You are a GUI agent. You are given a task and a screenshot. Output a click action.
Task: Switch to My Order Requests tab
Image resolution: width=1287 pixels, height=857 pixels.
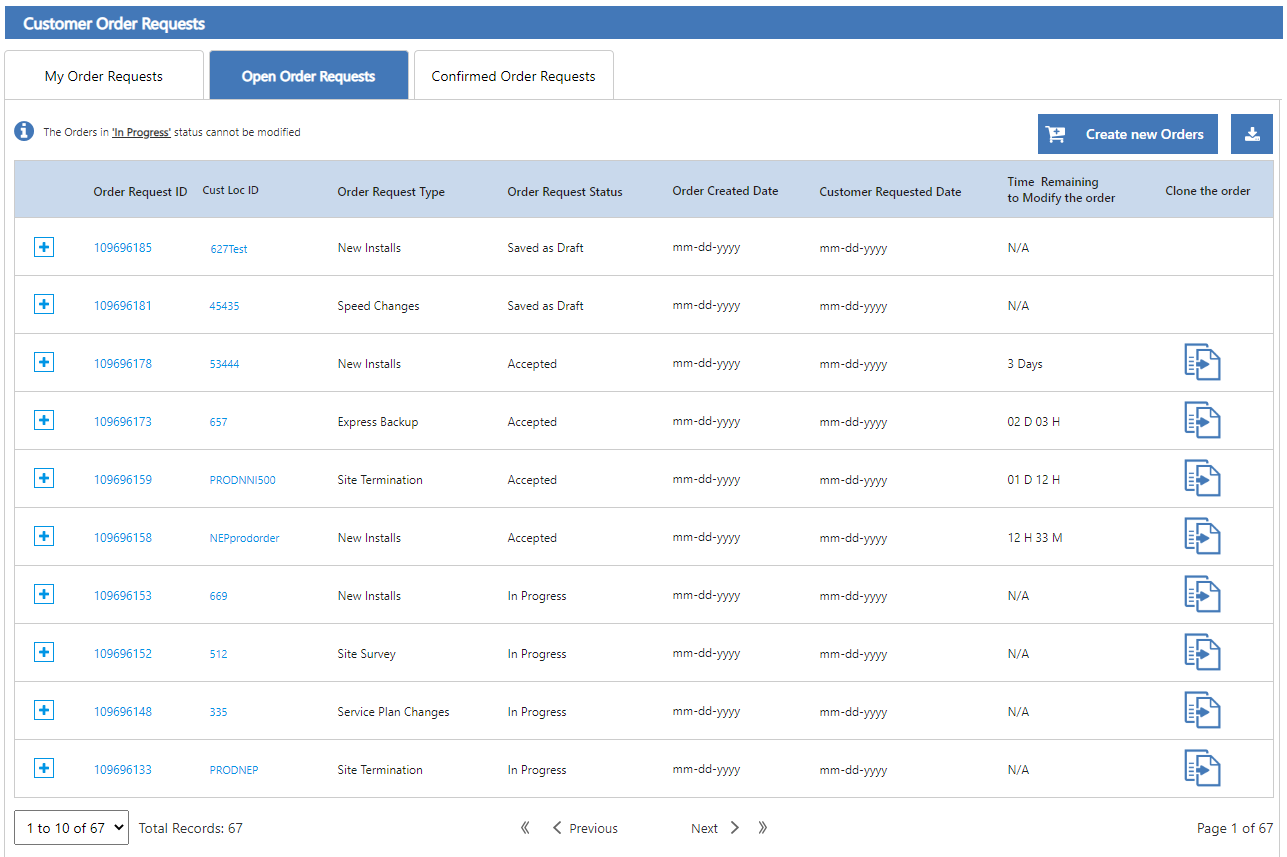pos(104,76)
